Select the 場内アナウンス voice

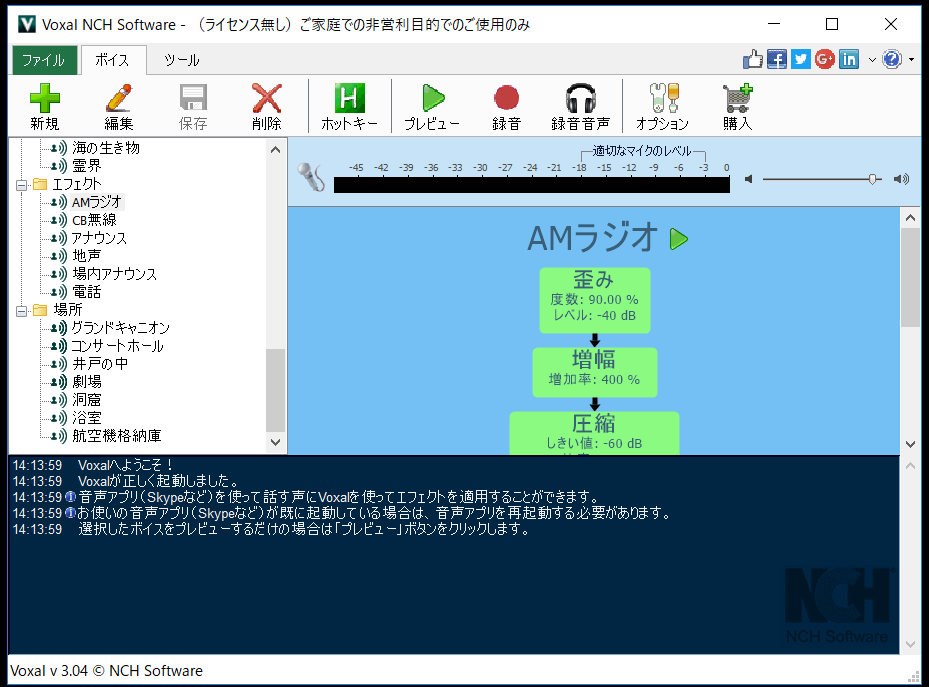click(114, 274)
